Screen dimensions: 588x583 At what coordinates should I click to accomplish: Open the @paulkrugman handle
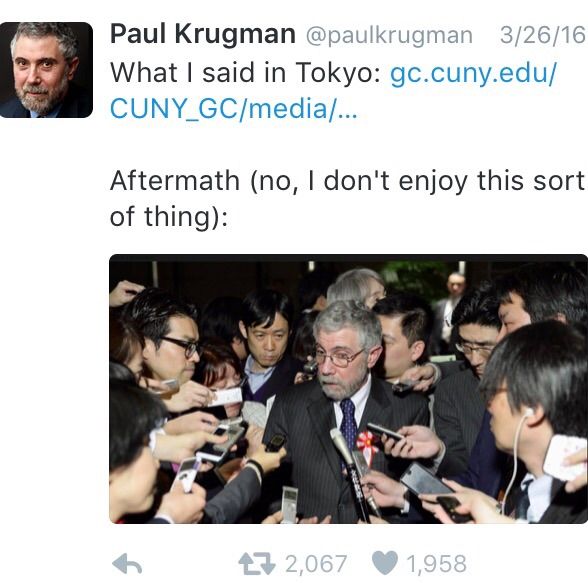[x=389, y=36]
